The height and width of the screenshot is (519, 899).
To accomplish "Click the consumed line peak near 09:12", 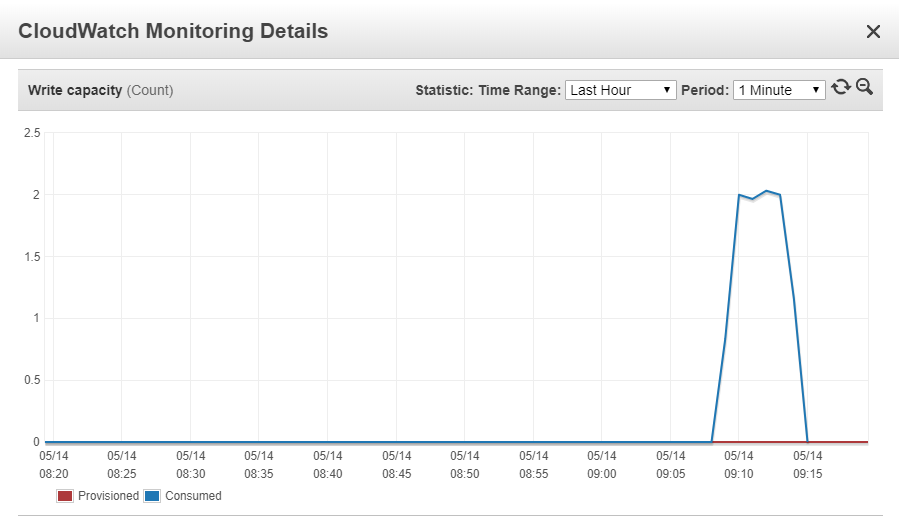I will (x=766, y=191).
